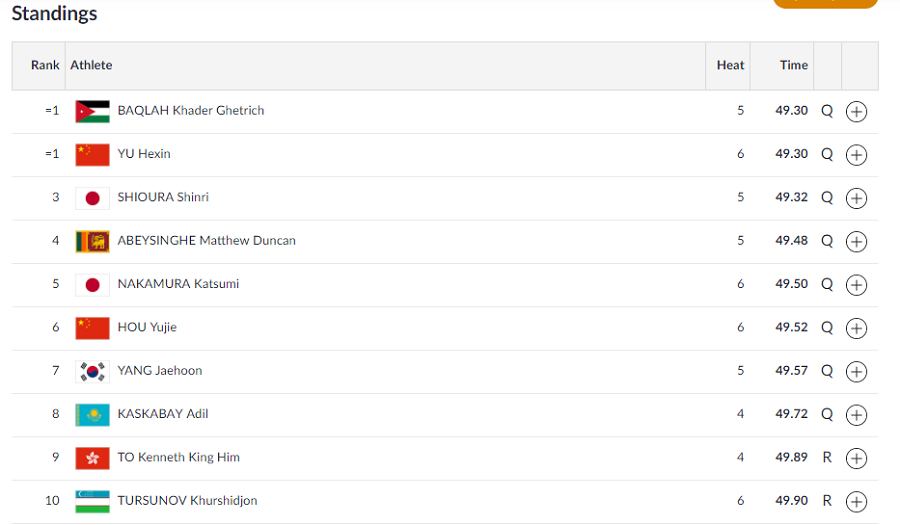Expand details for BAQLAH Khader Ghetrich

(x=856, y=111)
